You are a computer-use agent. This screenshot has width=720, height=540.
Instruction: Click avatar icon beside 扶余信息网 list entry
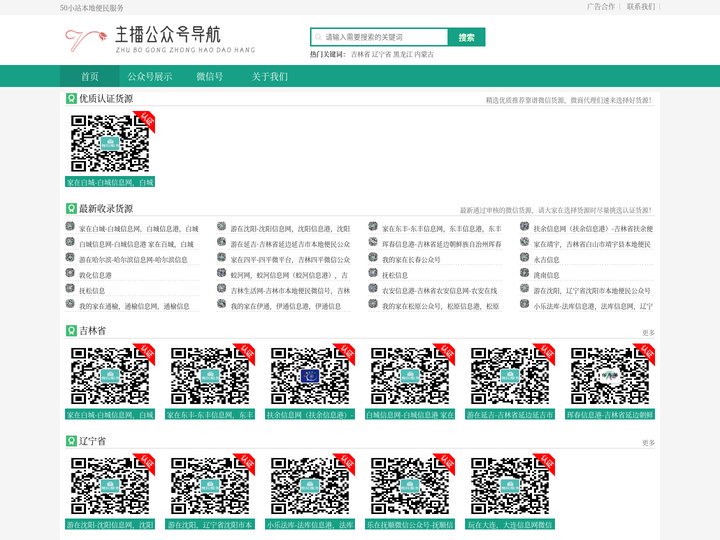tap(524, 226)
